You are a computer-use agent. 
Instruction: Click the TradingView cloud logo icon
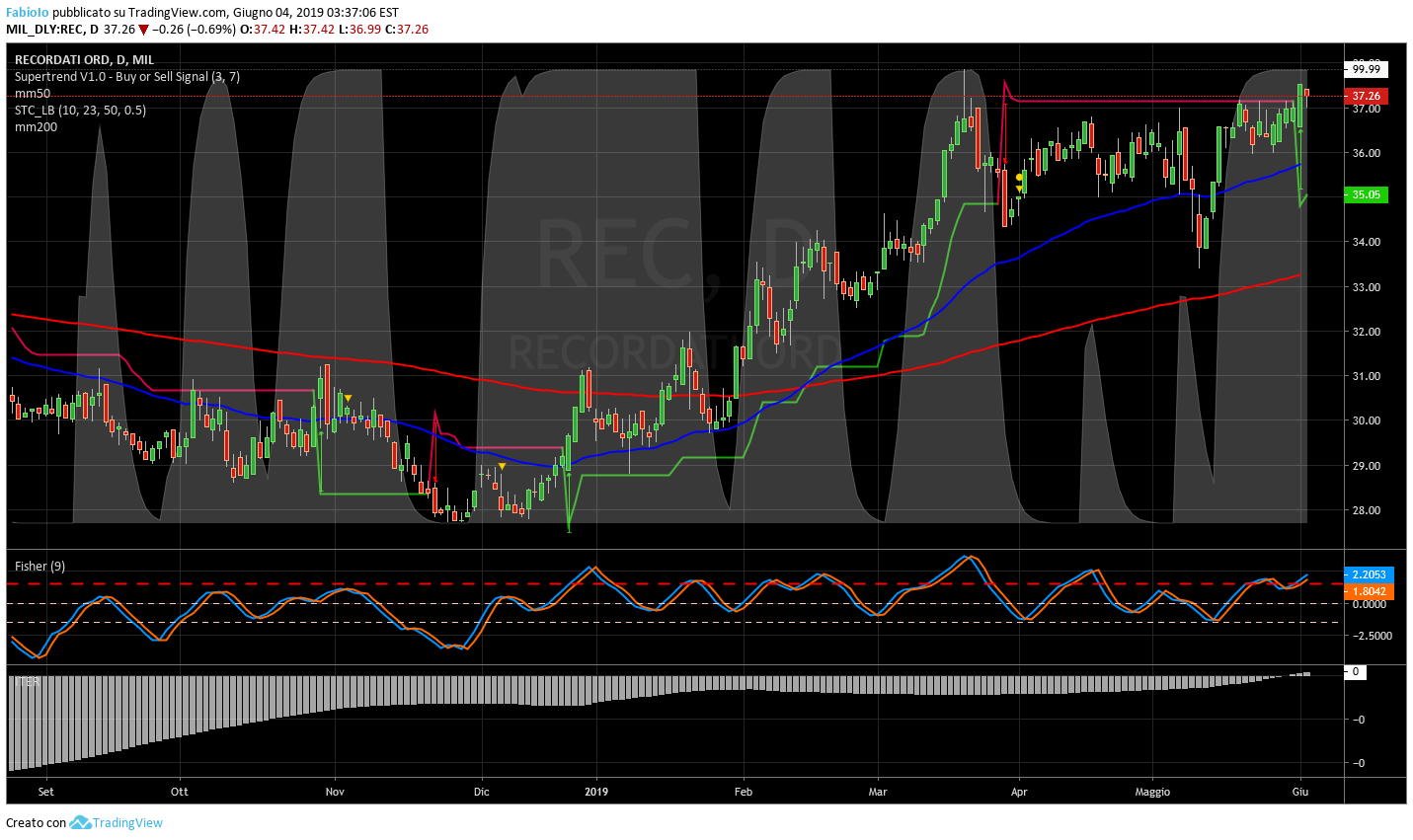(80, 822)
